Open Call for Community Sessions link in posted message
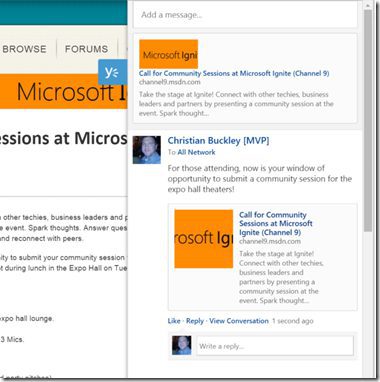 point(276,223)
